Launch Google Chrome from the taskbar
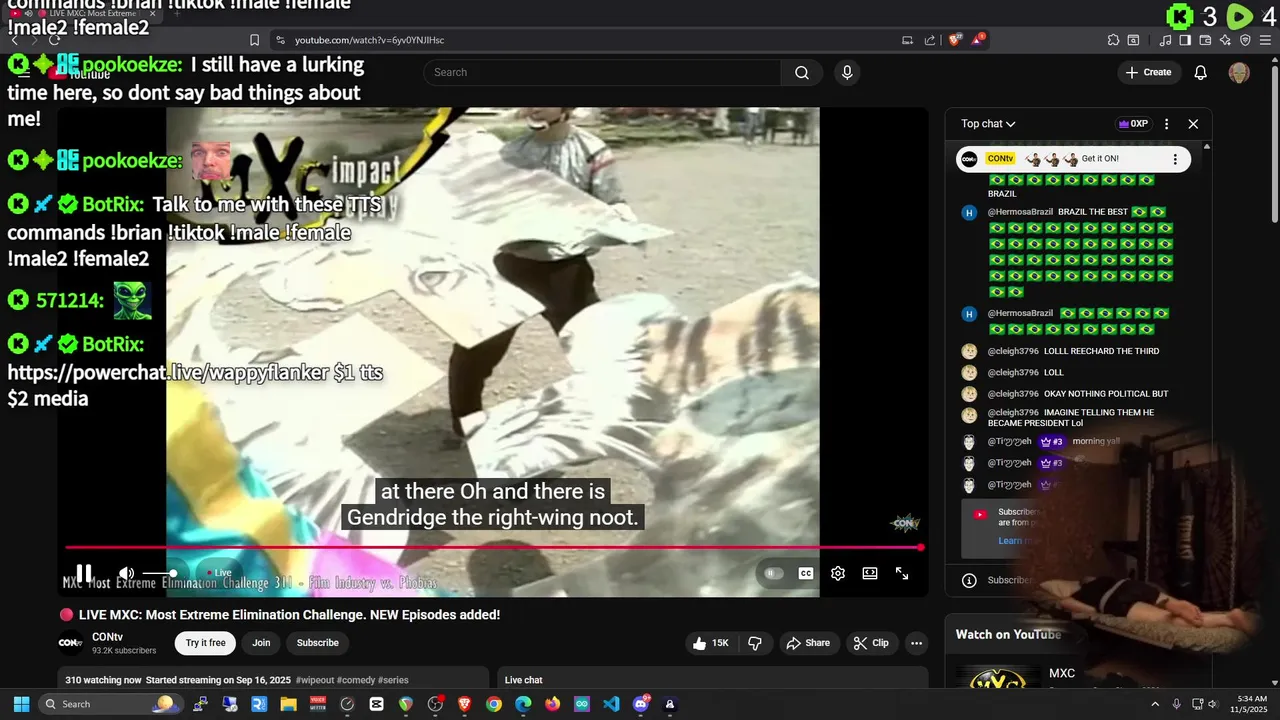Image resolution: width=1280 pixels, height=720 pixels. 494,704
